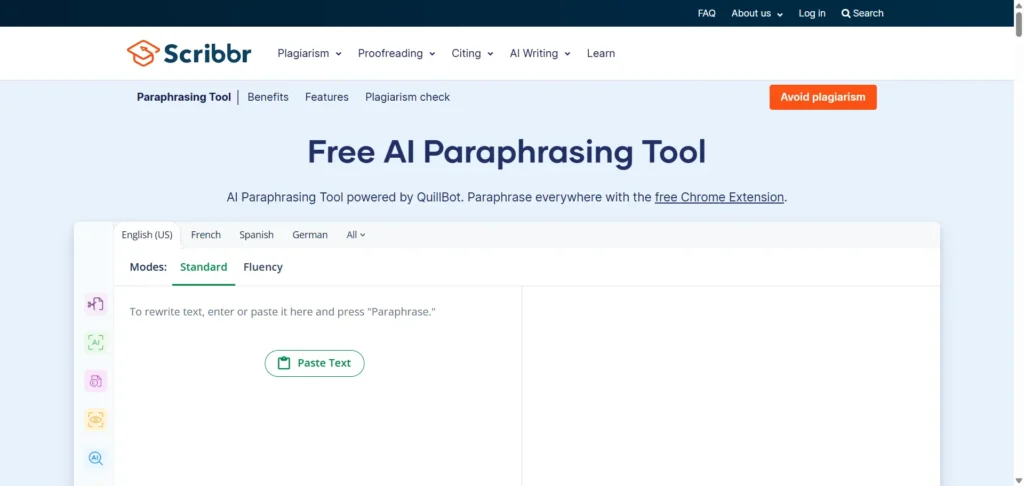Select the French language tab
Screen dimensions: 1024x486
point(206,235)
